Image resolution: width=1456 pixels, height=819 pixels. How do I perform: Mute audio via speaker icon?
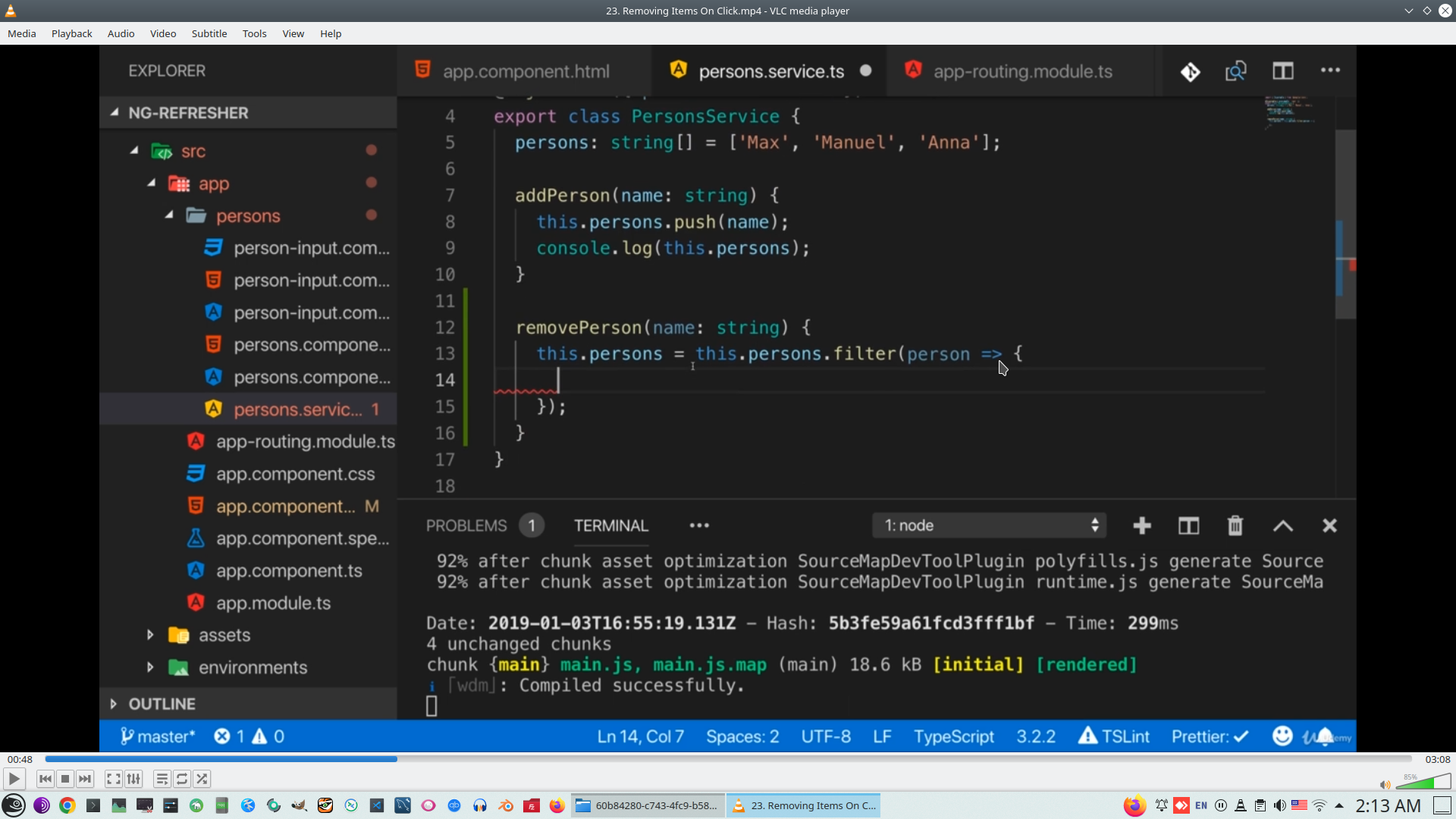click(1385, 785)
